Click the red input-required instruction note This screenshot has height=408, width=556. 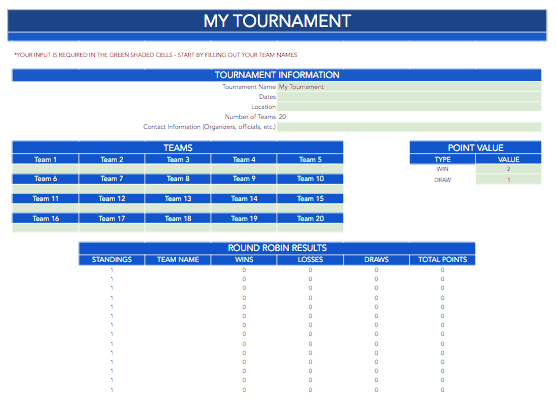pos(156,55)
